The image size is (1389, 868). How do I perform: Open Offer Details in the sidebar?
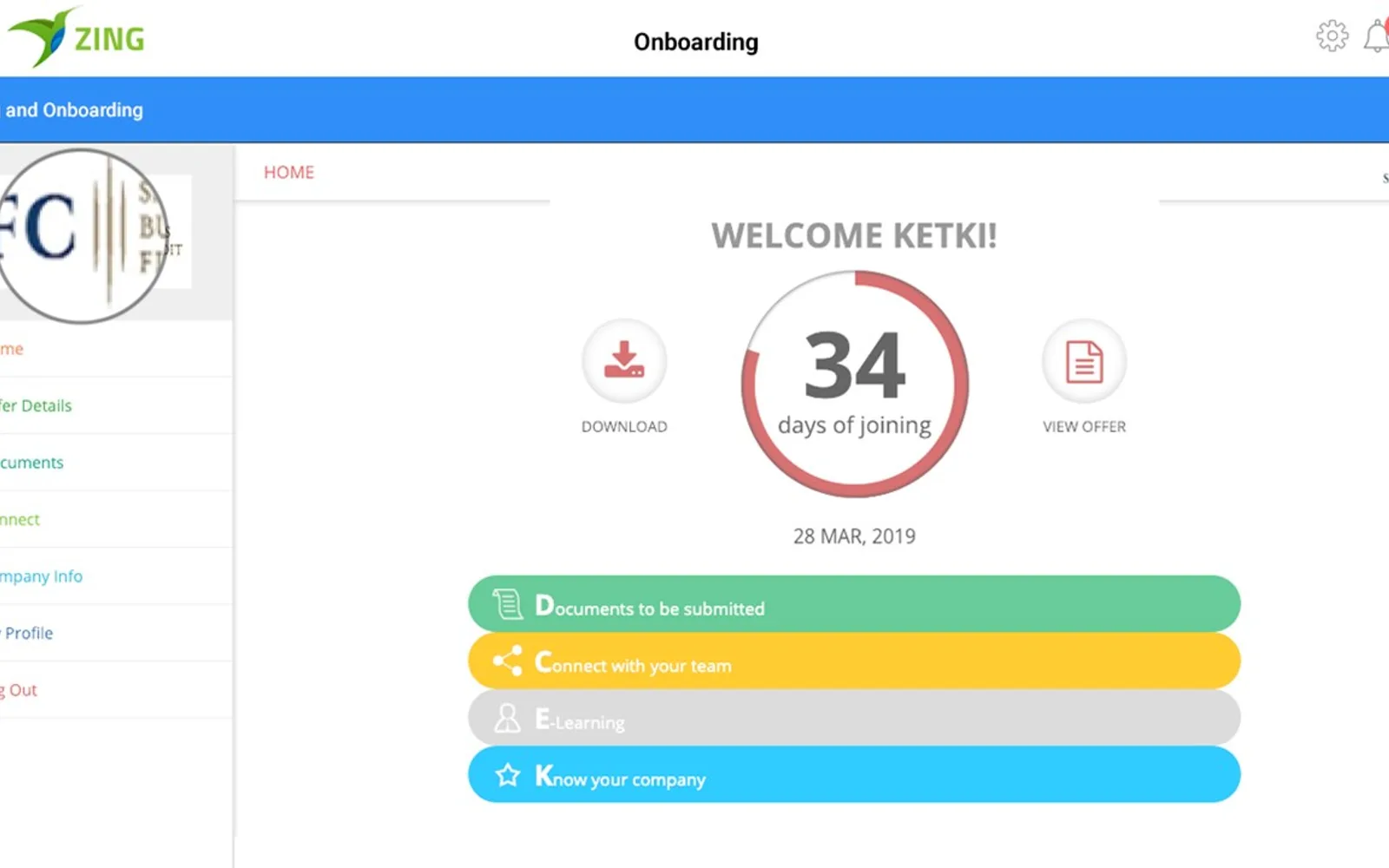pos(116,405)
